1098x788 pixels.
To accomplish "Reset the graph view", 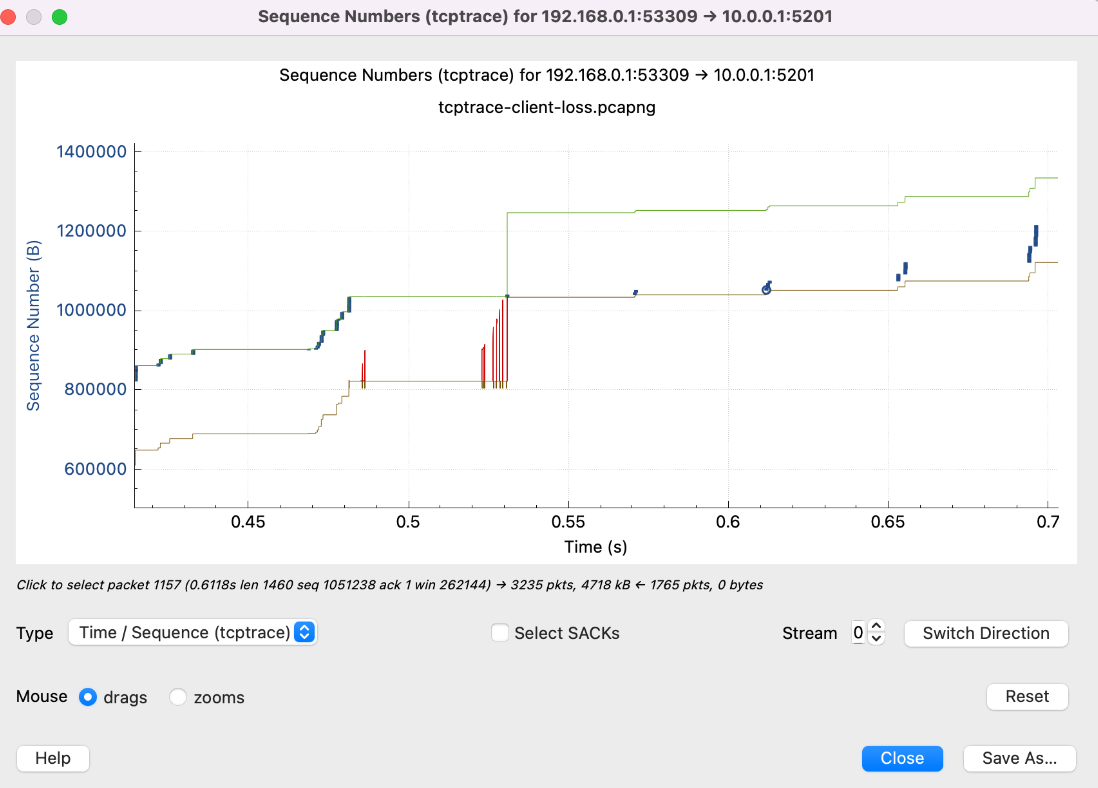I will coord(1027,696).
